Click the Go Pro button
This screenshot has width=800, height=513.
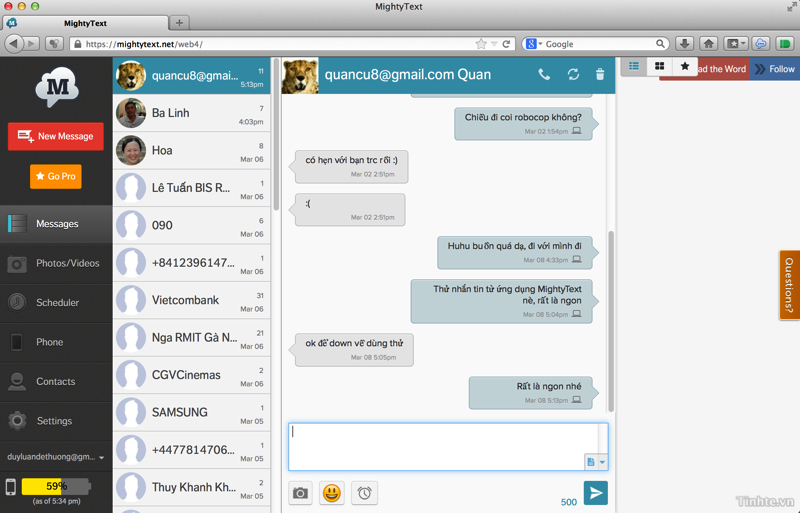pyautogui.click(x=56, y=176)
